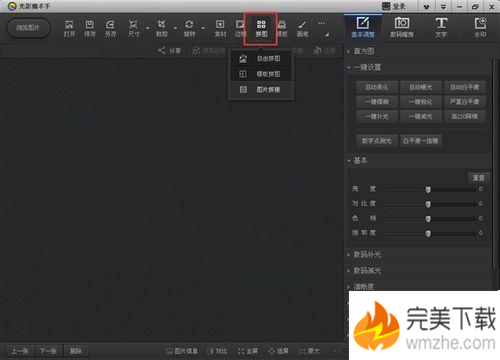Image resolution: width=500 pixels, height=360 pixels.
Task: Click the 上一张 (previous image) button
Action: 20,351
